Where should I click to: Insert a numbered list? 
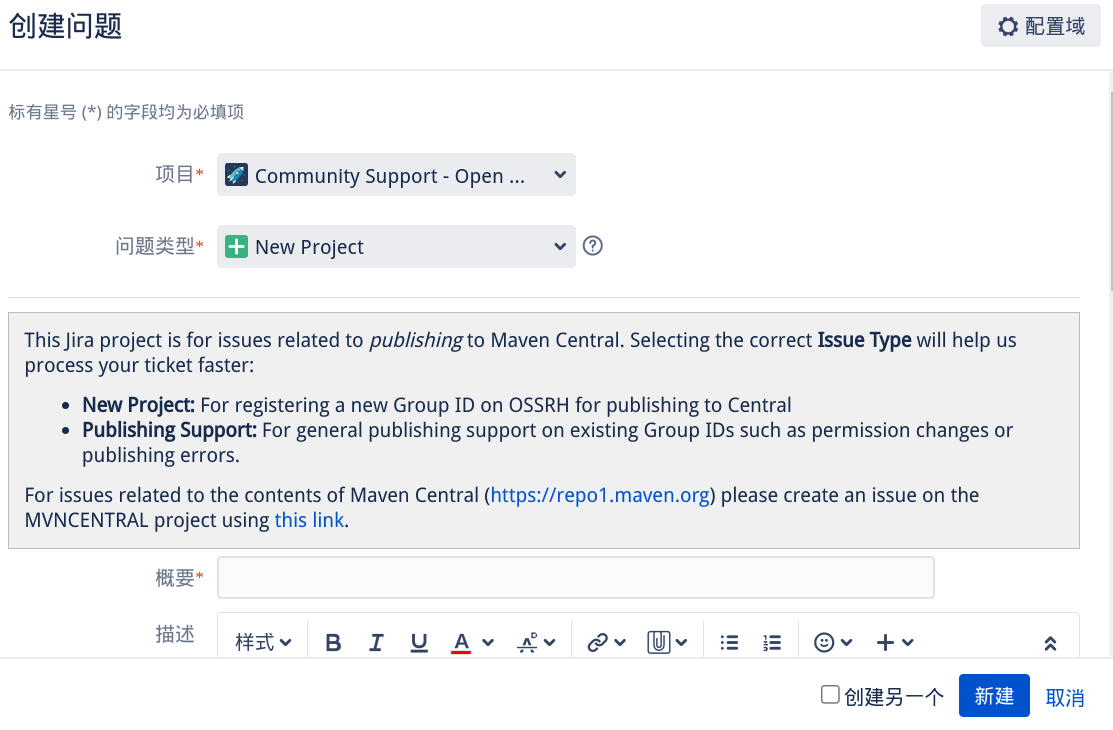(771, 643)
